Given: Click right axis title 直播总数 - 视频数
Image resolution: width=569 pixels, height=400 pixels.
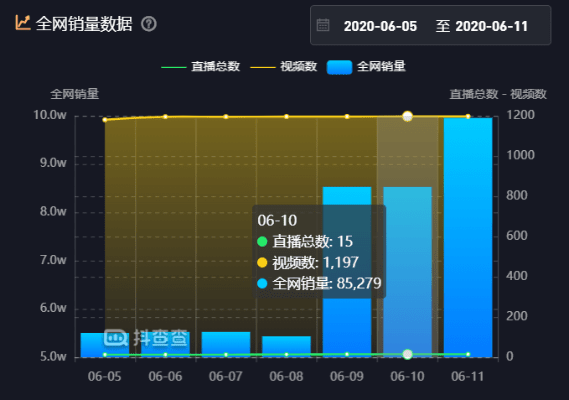Looking at the screenshot, I should [x=498, y=94].
